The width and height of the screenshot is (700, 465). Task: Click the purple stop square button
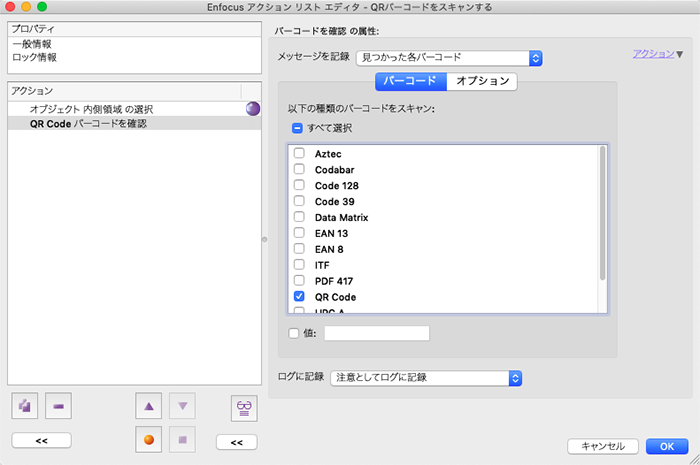(x=182, y=440)
